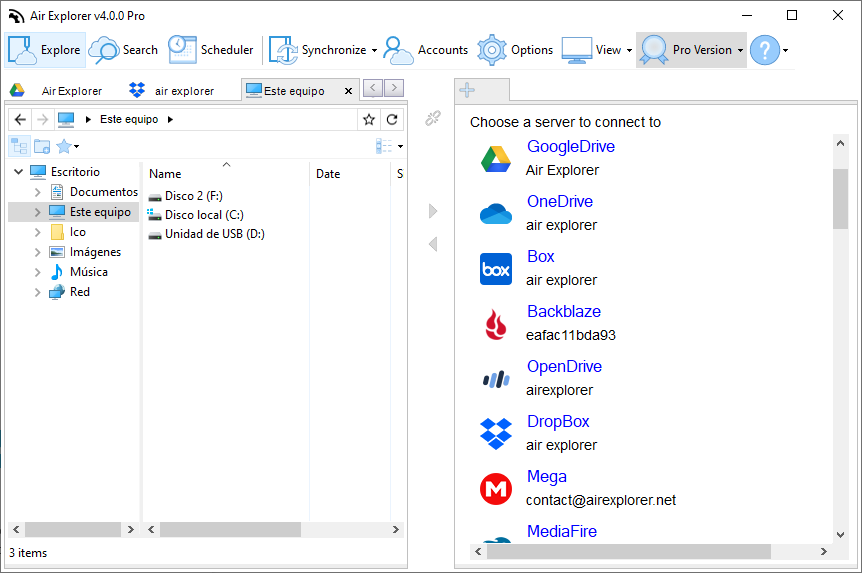The image size is (862, 573).
Task: Click Este equipo in the address bar
Action: pos(129,119)
